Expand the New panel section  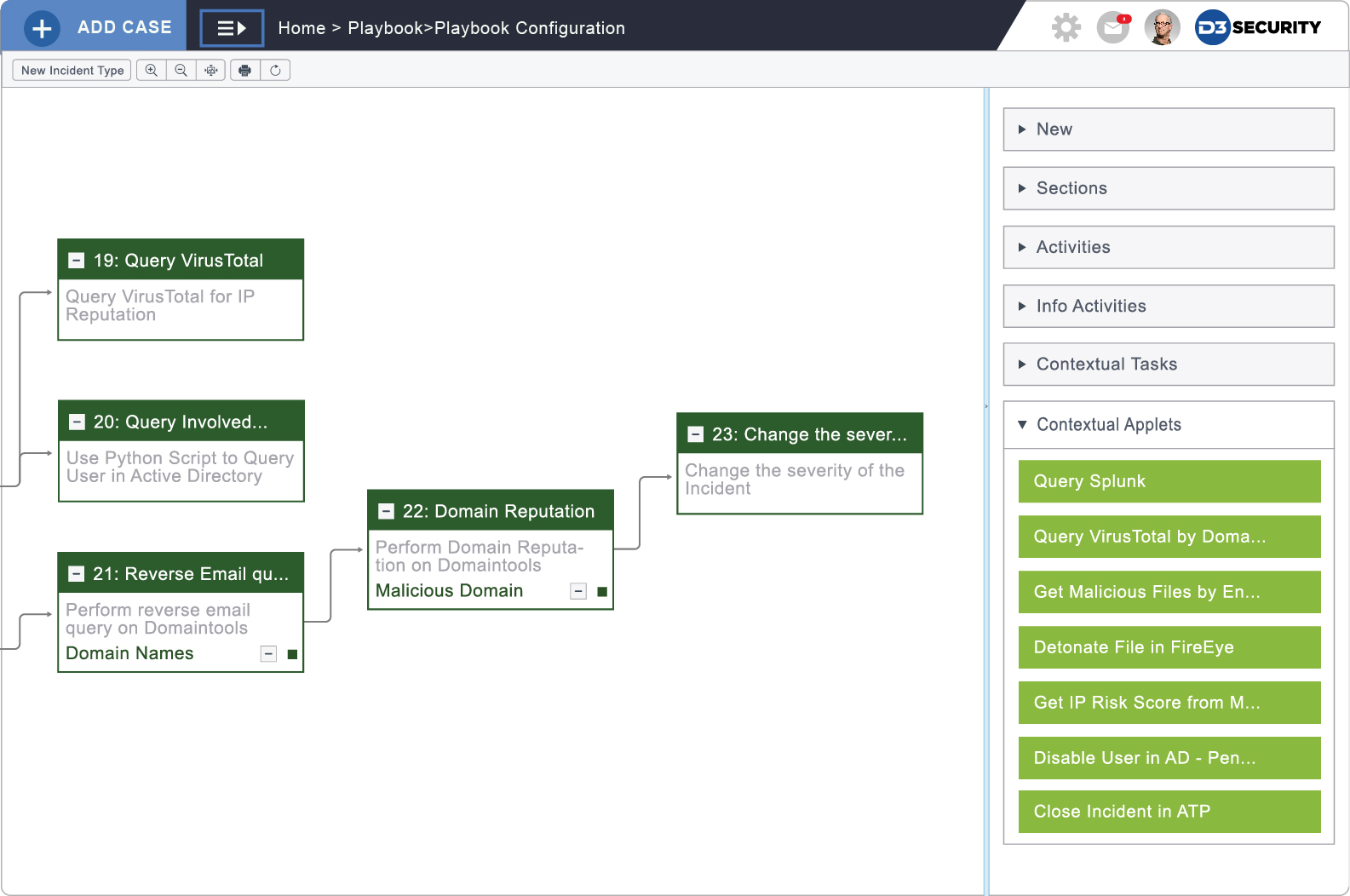tap(1169, 129)
